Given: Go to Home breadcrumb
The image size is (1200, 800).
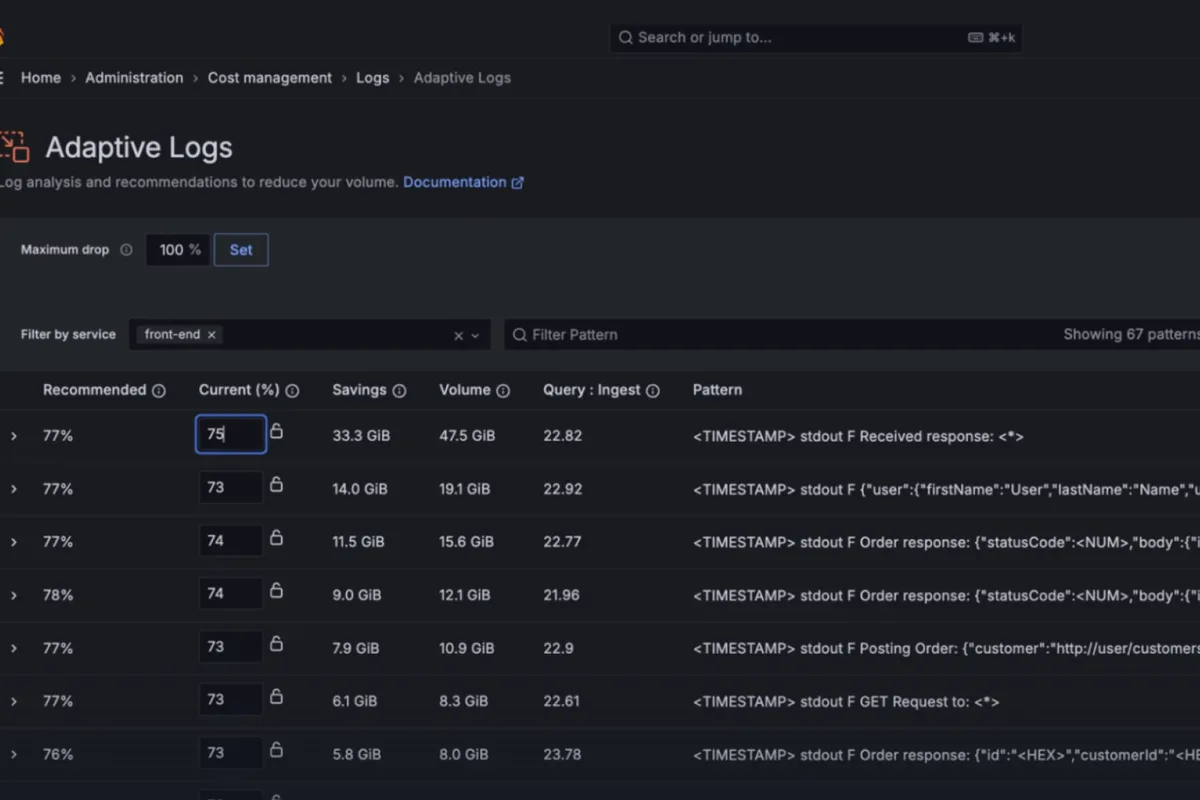Looking at the screenshot, I should pyautogui.click(x=41, y=78).
